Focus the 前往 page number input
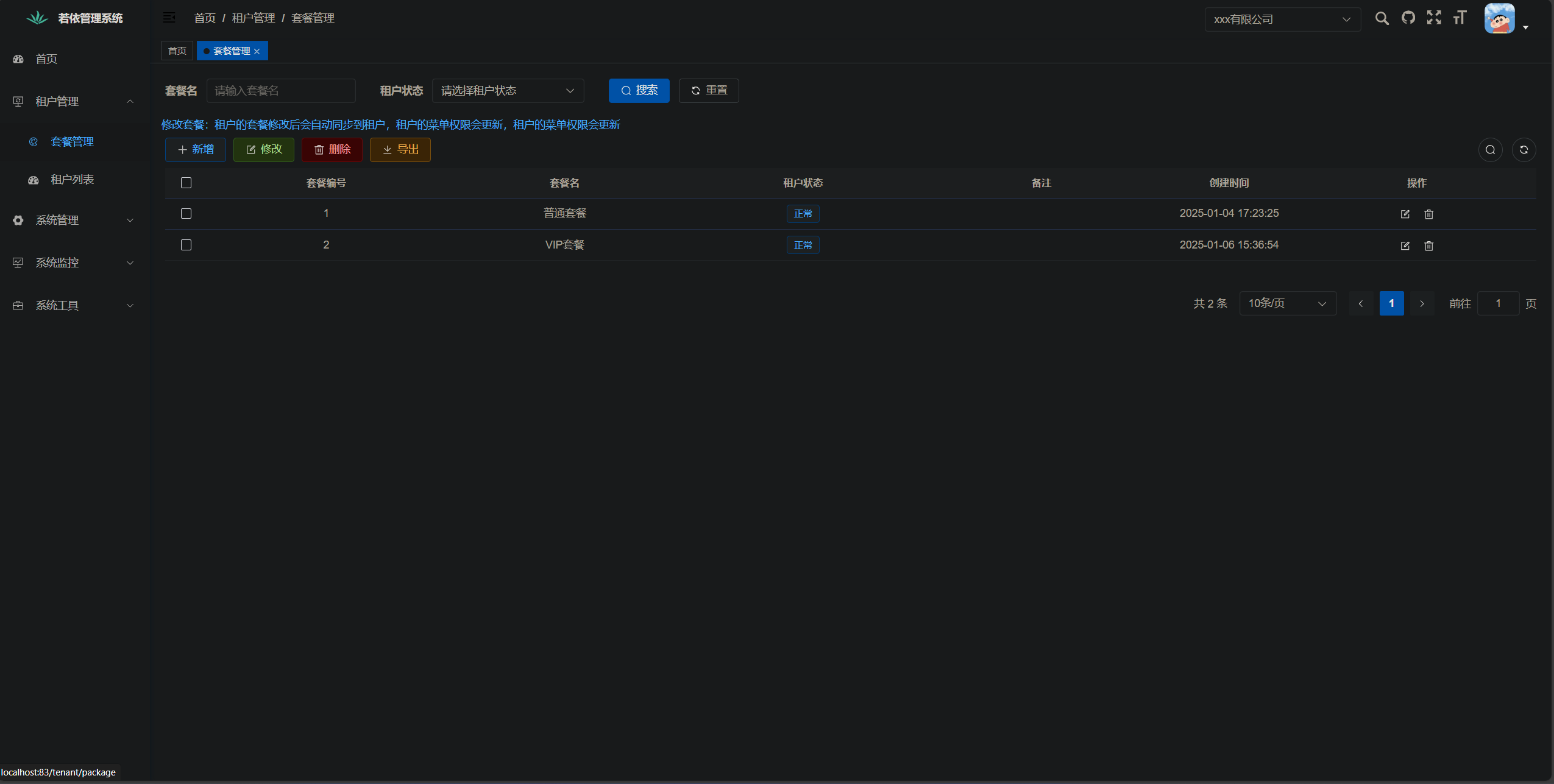 click(x=1498, y=303)
